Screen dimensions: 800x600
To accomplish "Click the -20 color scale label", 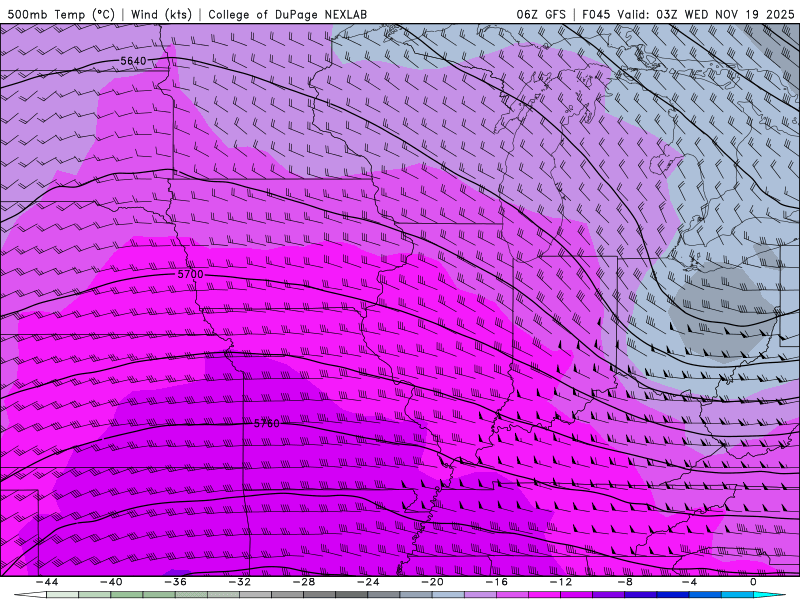I will click(432, 582).
